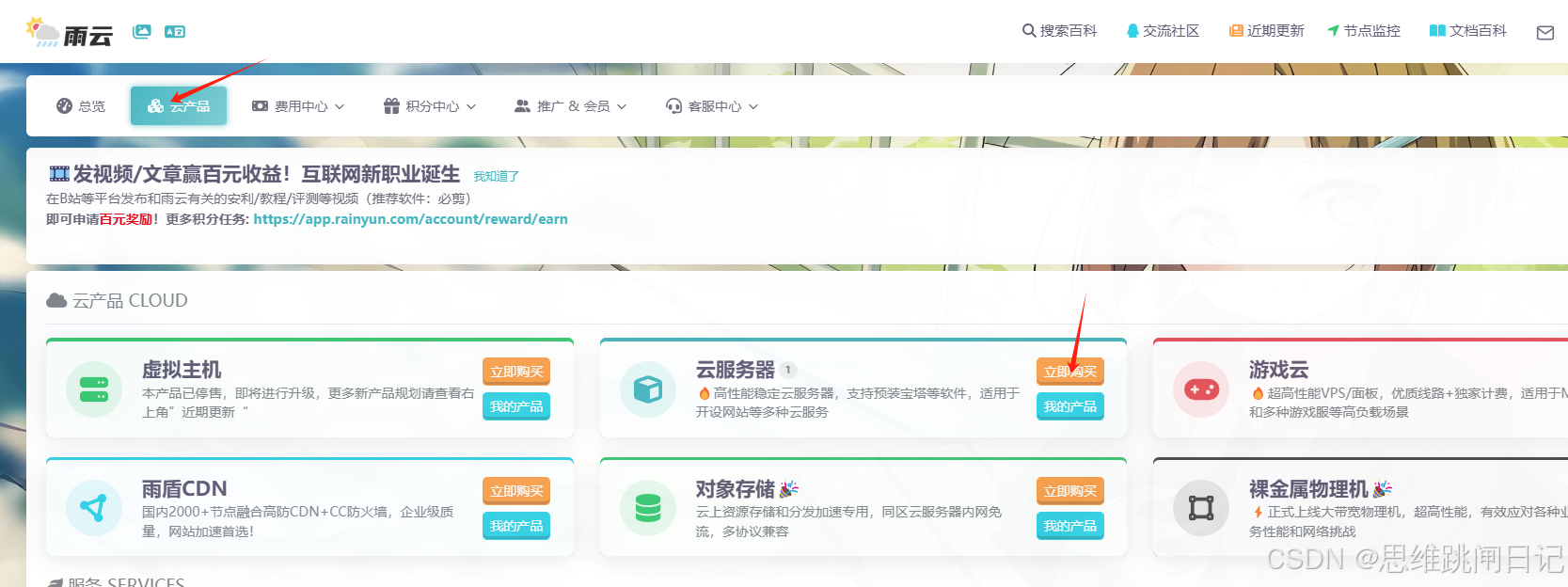1568x587 pixels.
Task: Open the rainyun reward/earn link
Action: tap(410, 219)
